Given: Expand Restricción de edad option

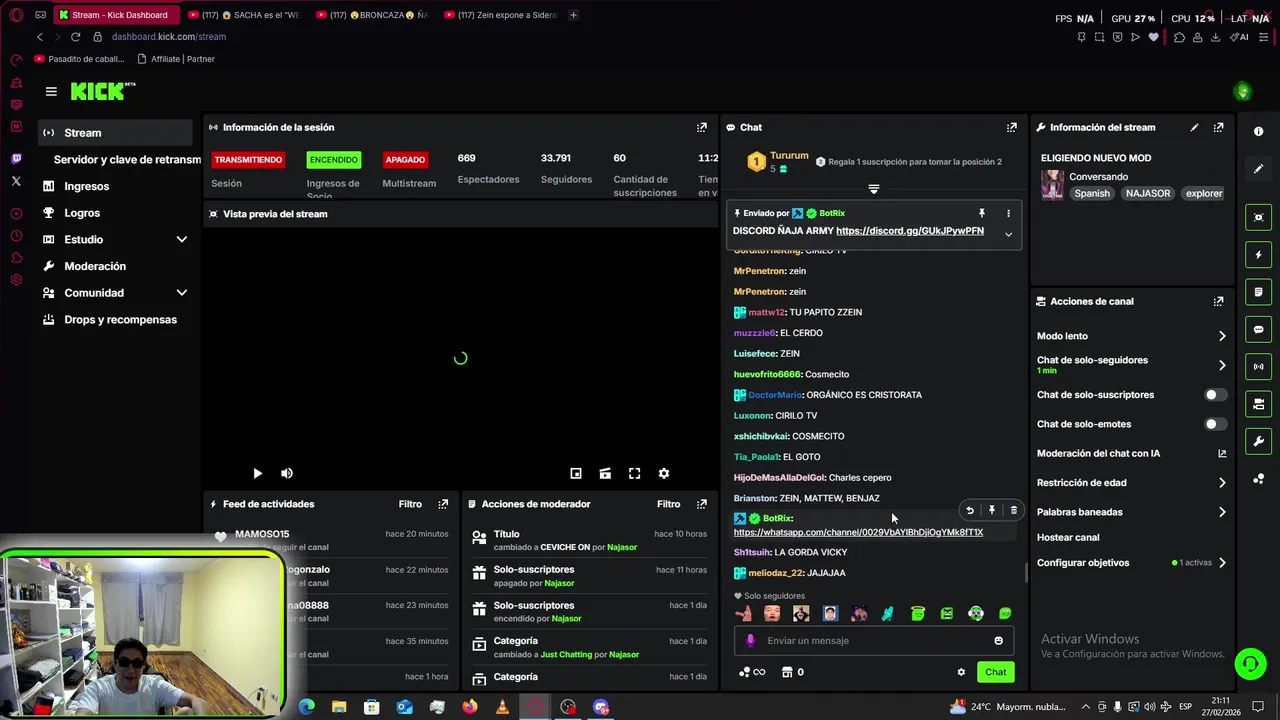Looking at the screenshot, I should [x=1222, y=483].
